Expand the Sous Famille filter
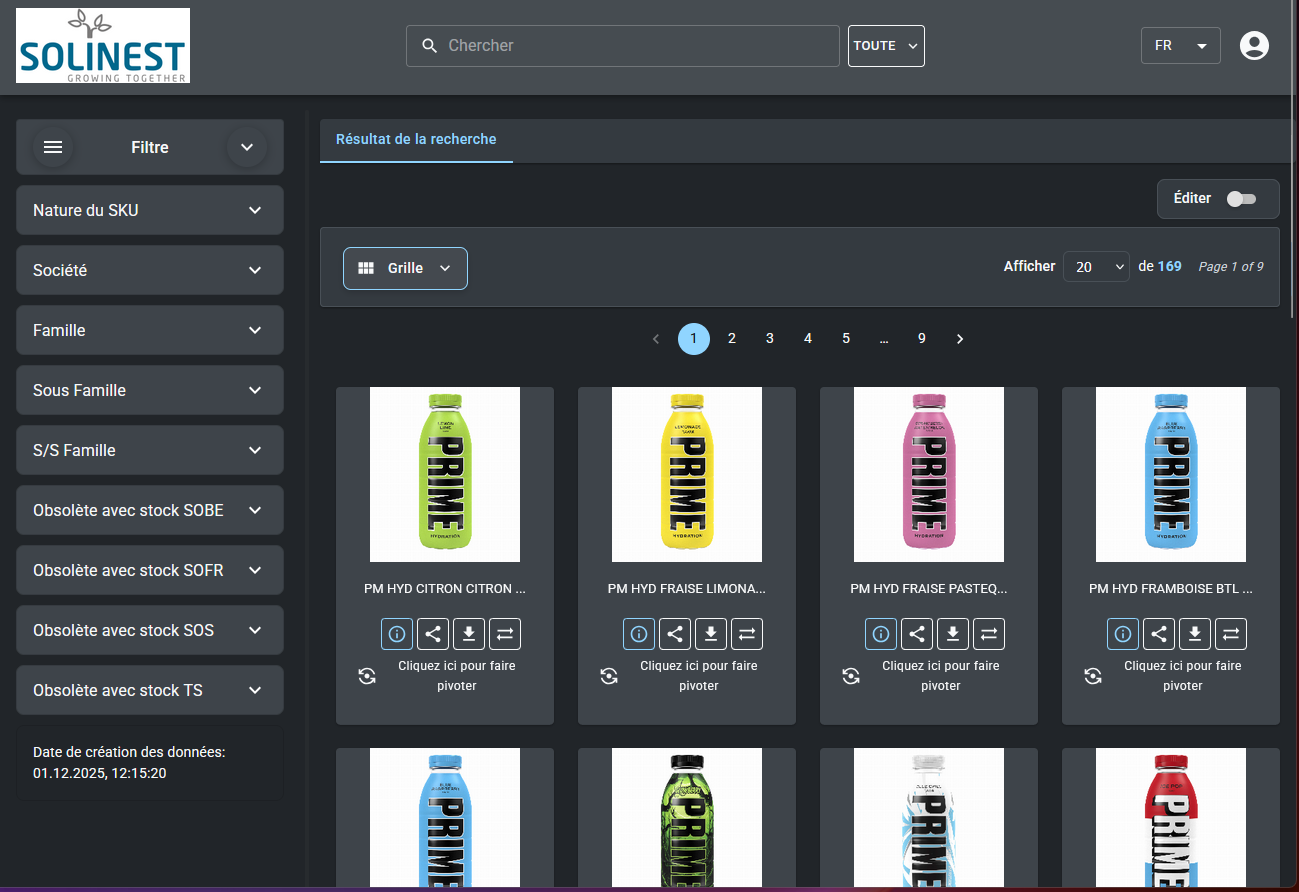The image size is (1299, 892). point(150,390)
